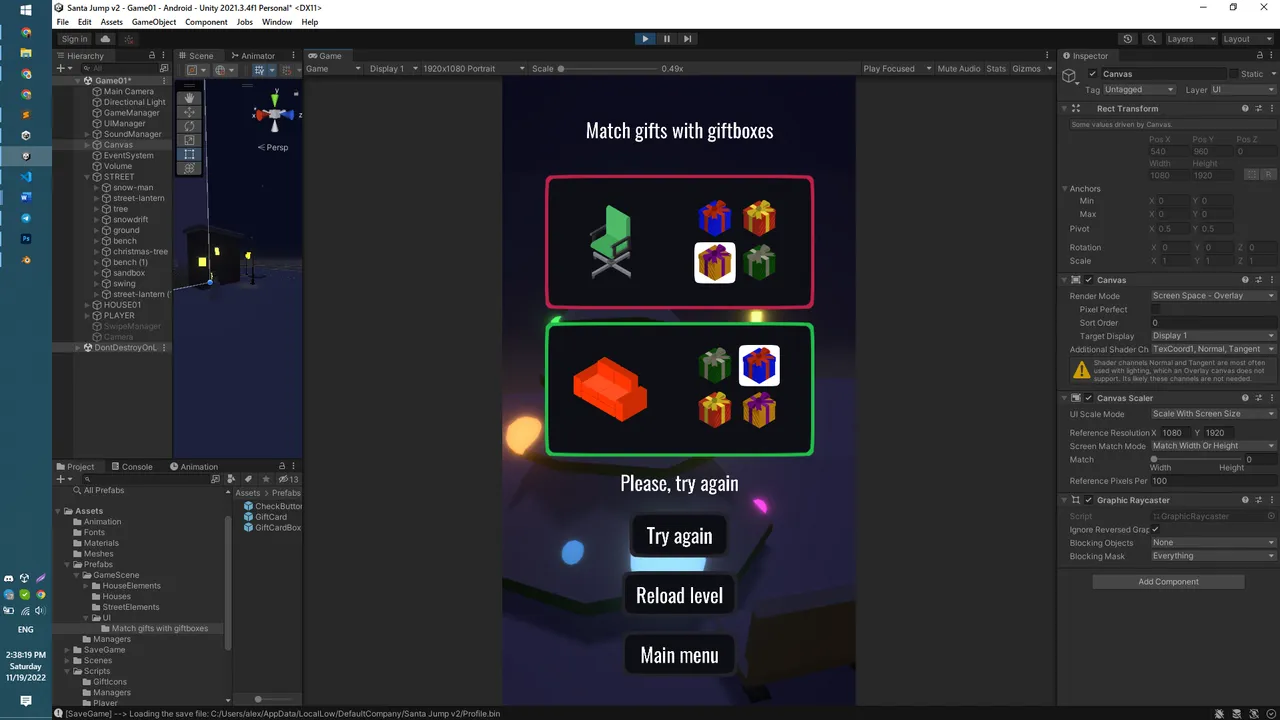The image size is (1280, 720).
Task: Open the undo history icon
Action: point(1128,39)
